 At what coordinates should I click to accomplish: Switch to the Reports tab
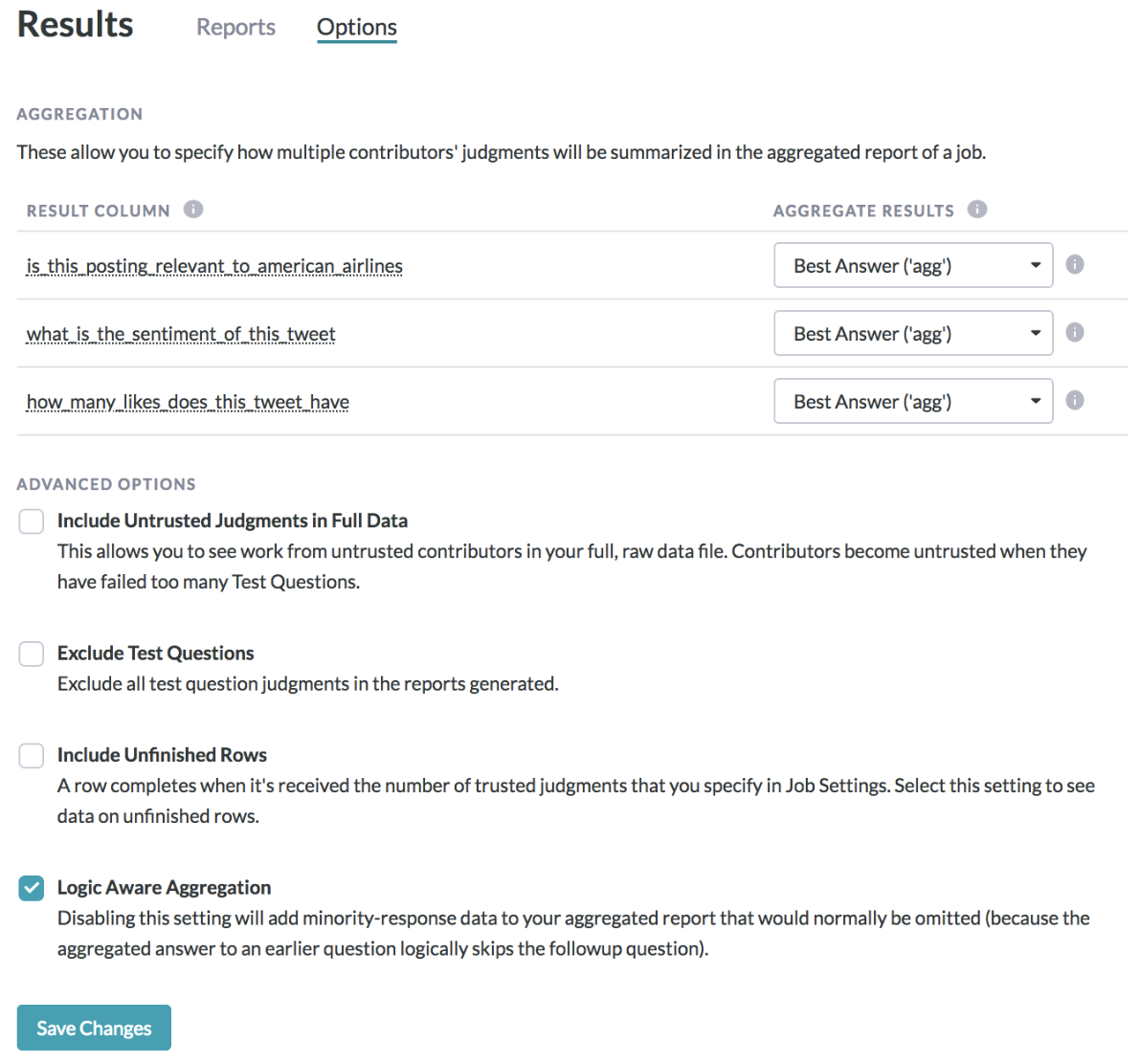tap(236, 27)
